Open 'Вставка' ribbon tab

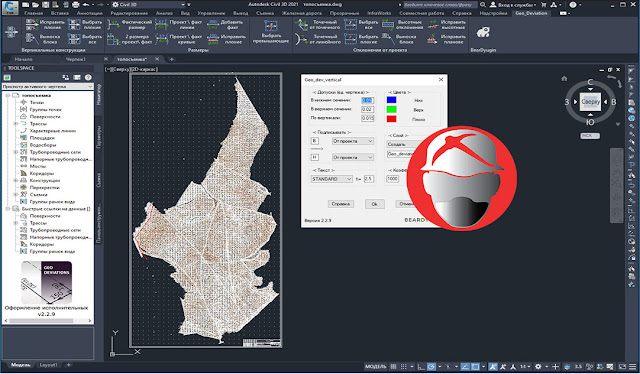[60, 13]
